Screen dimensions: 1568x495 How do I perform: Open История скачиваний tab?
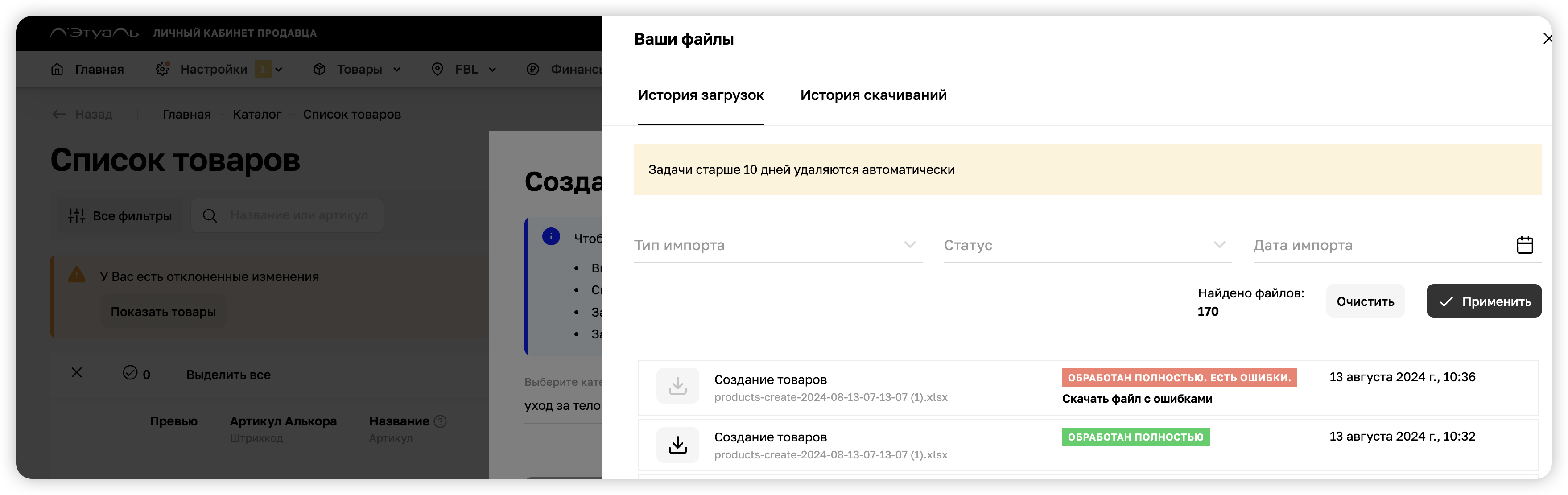click(873, 95)
